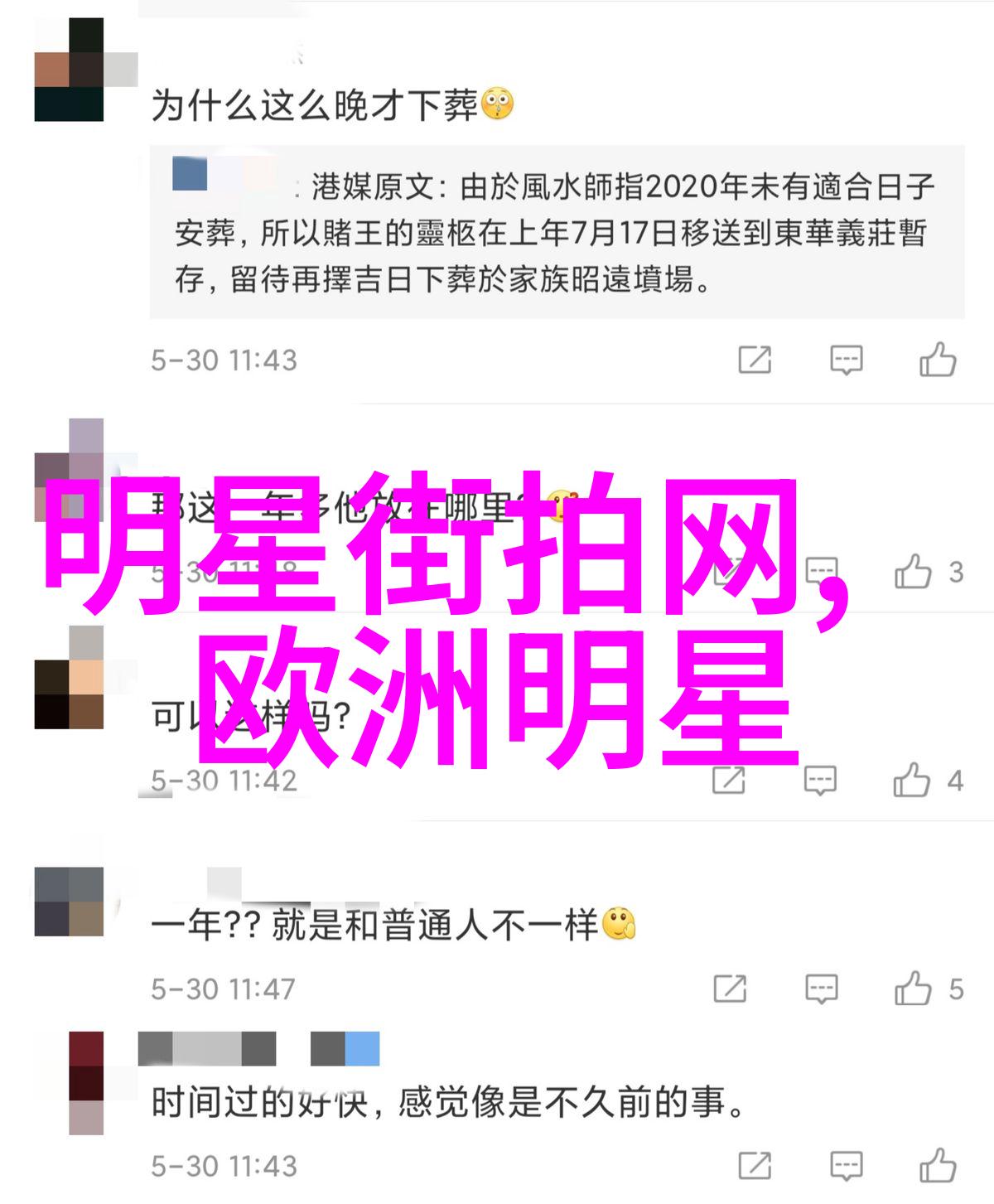Viewport: 994px width, 1204px height.
Task: Open the avatar beside 一年?? comment
Action: pos(69,902)
